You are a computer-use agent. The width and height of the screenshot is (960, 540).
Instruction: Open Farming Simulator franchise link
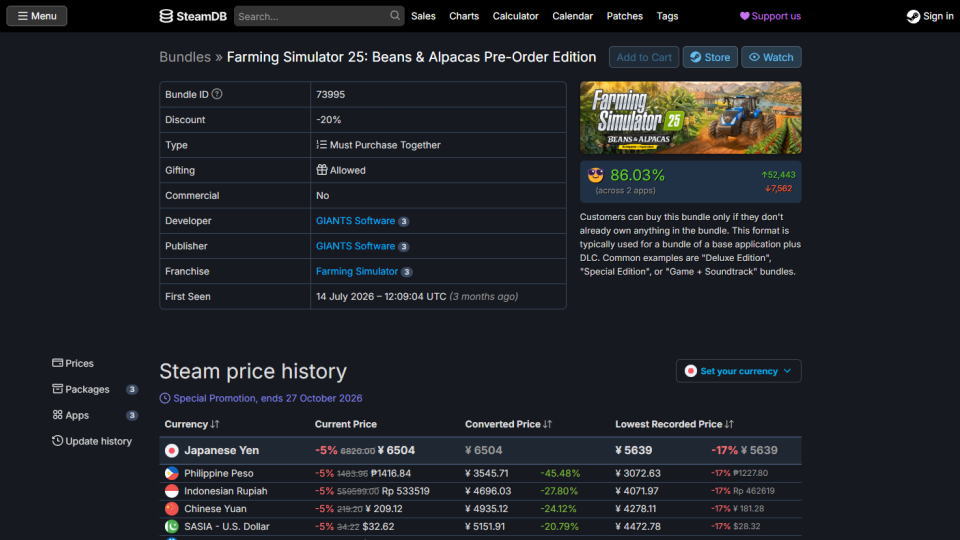[x=357, y=271]
